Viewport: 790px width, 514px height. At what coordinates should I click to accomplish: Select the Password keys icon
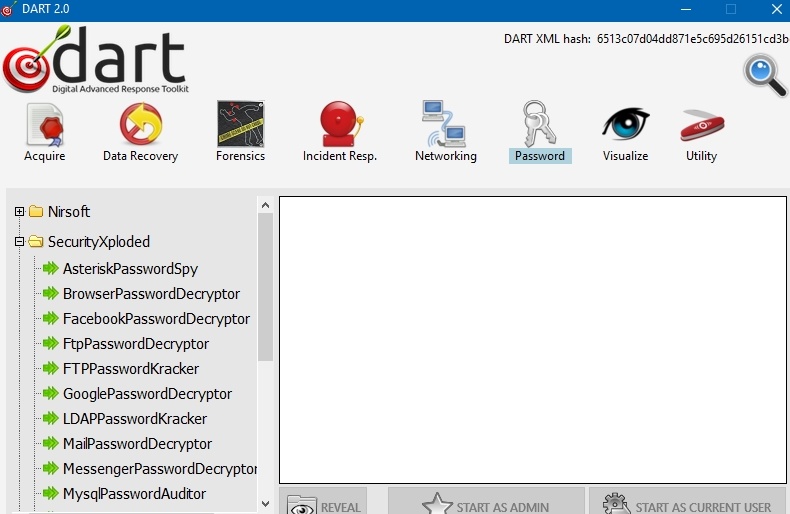(539, 123)
